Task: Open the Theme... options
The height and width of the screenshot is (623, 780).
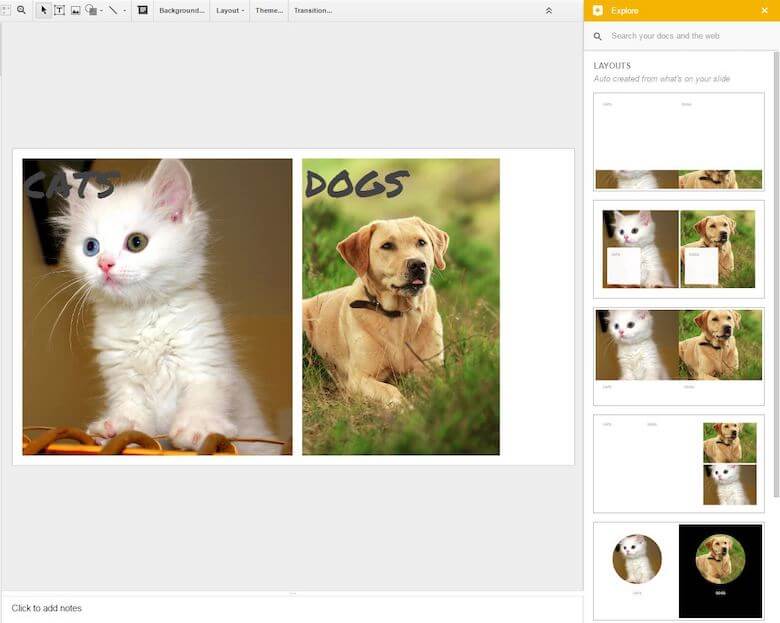Action: tap(269, 10)
